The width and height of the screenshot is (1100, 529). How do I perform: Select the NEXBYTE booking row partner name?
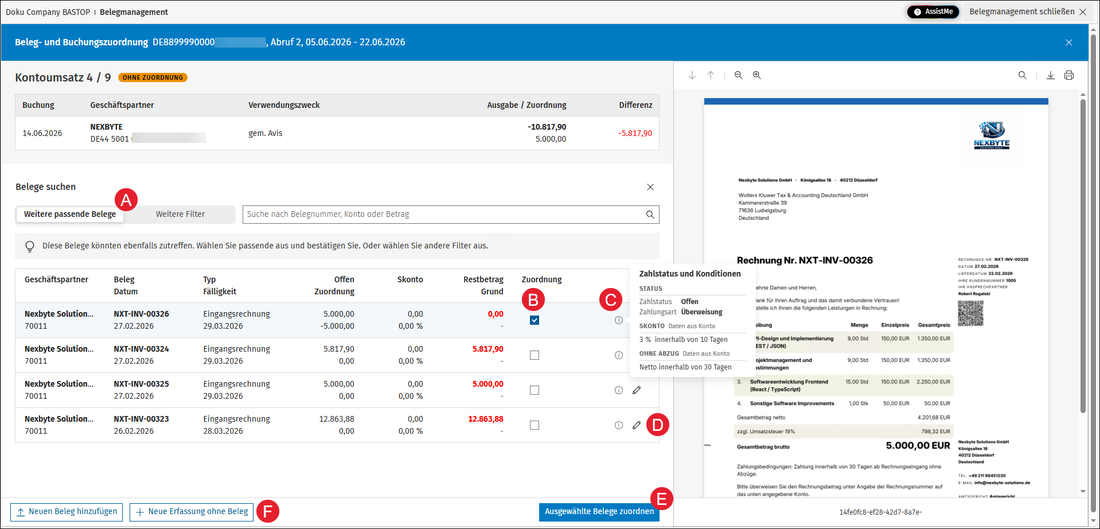[107, 127]
